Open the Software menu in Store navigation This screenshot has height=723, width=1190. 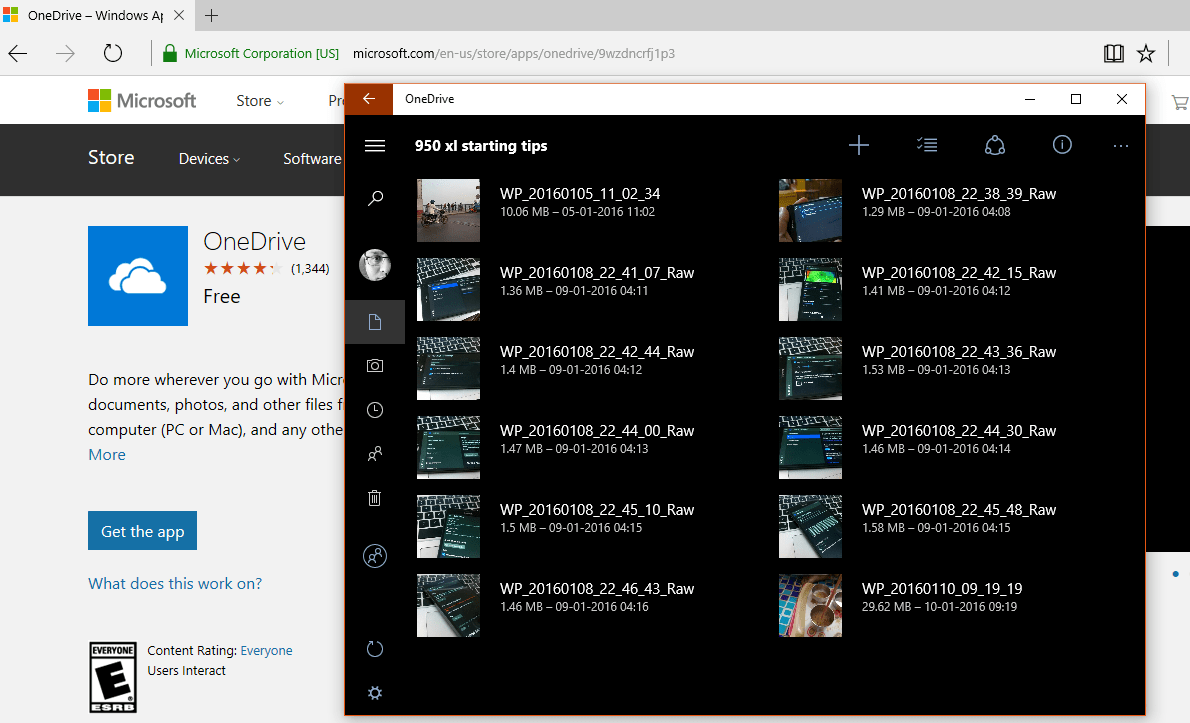(313, 159)
